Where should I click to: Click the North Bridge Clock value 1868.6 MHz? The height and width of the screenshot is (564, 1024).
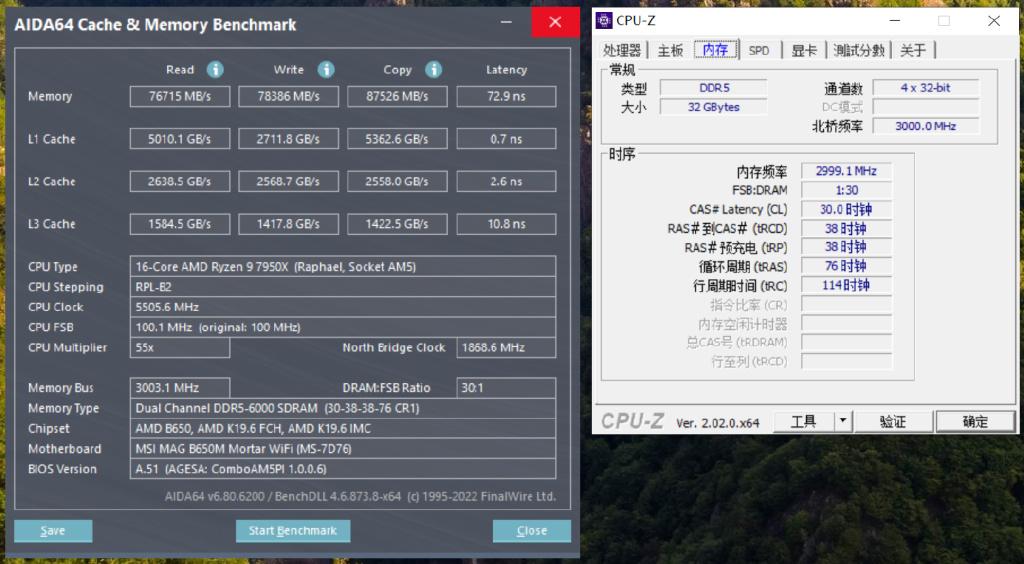[506, 347]
